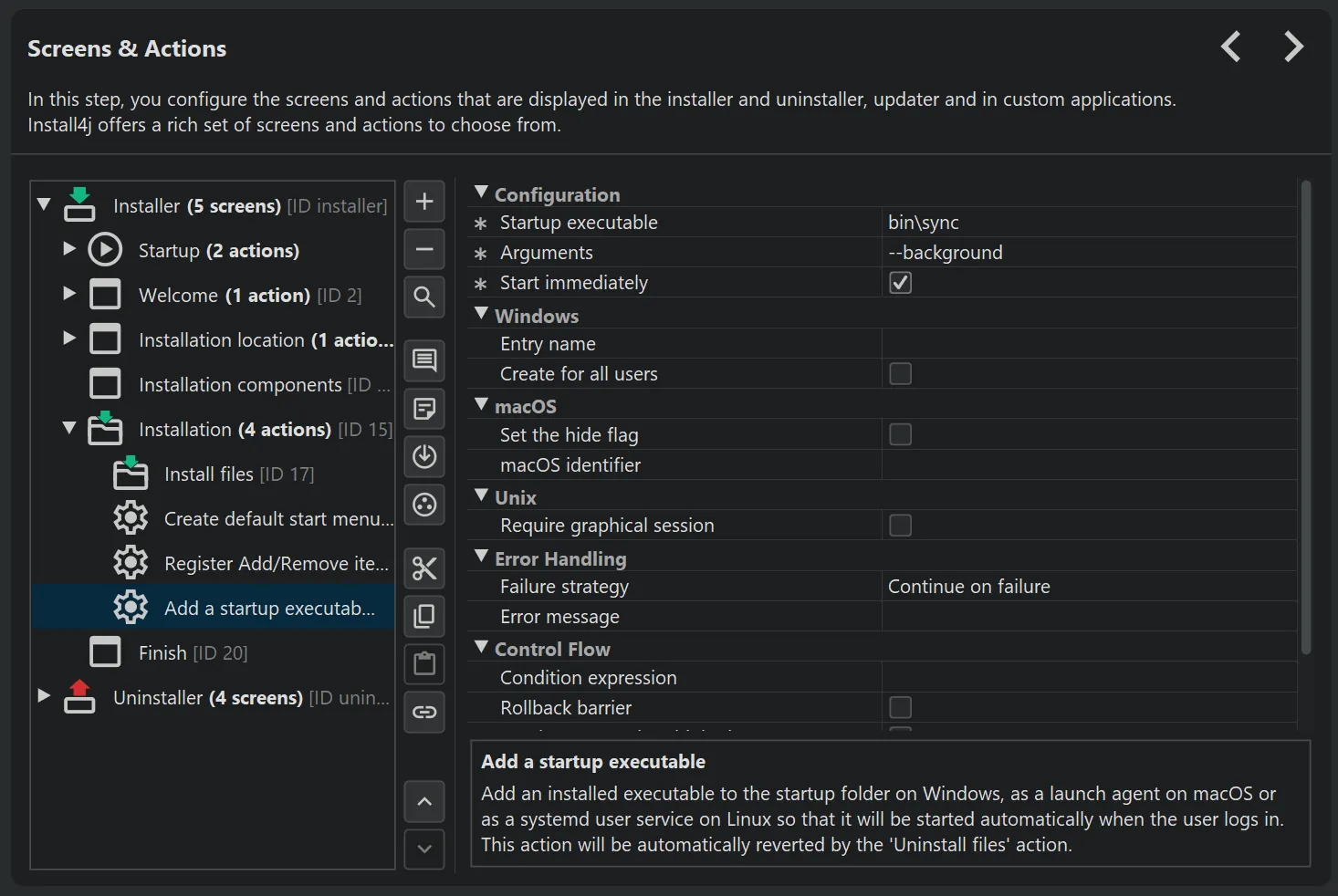The image size is (1338, 896).
Task: Click the minus remove button
Action: (424, 249)
